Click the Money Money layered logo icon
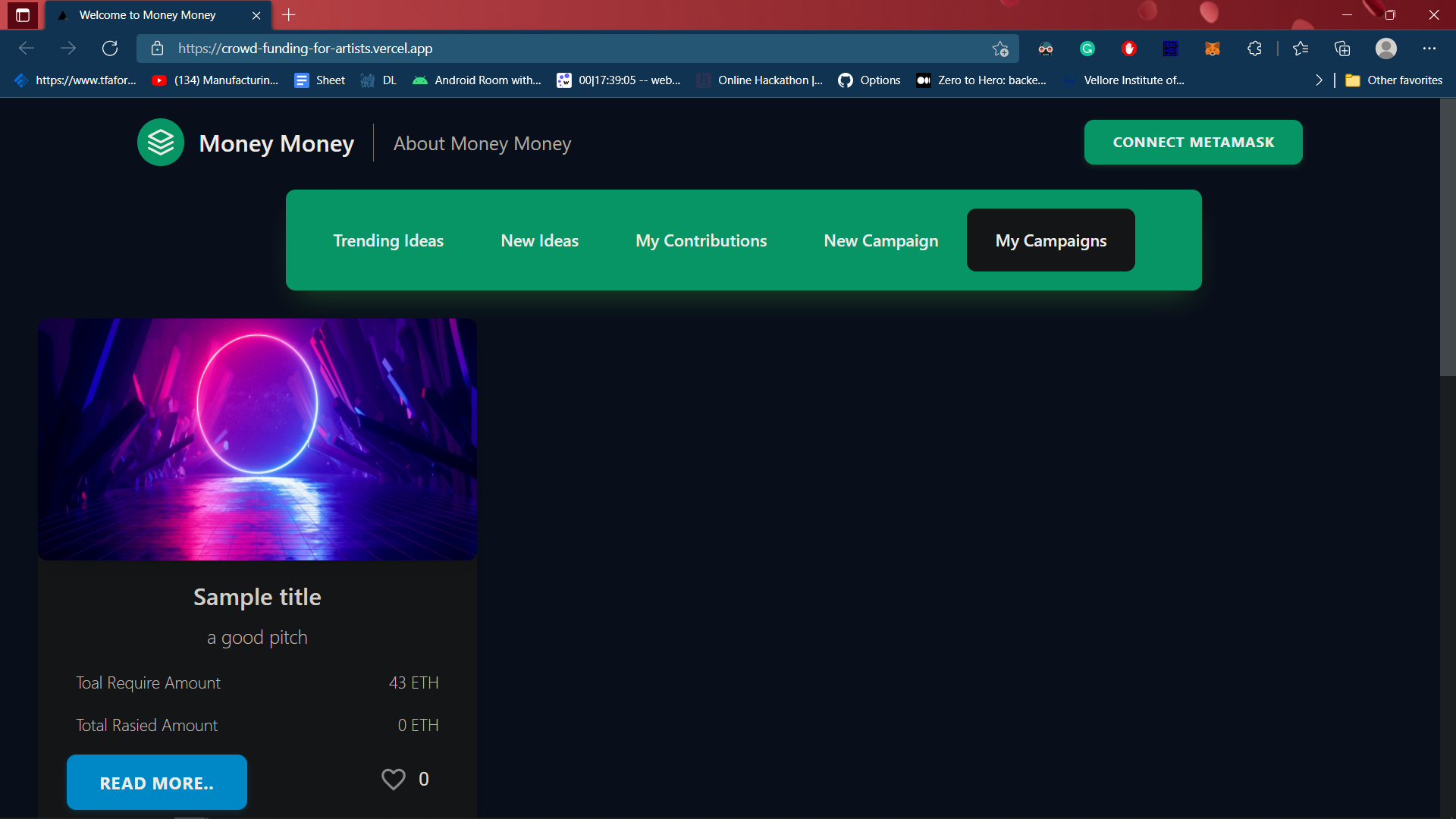The width and height of the screenshot is (1456, 819). [x=160, y=143]
